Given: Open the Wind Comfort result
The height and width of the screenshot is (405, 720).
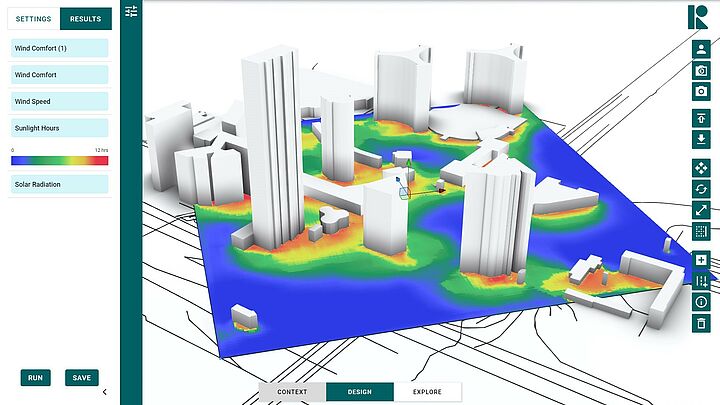Looking at the screenshot, I should click(60, 75).
